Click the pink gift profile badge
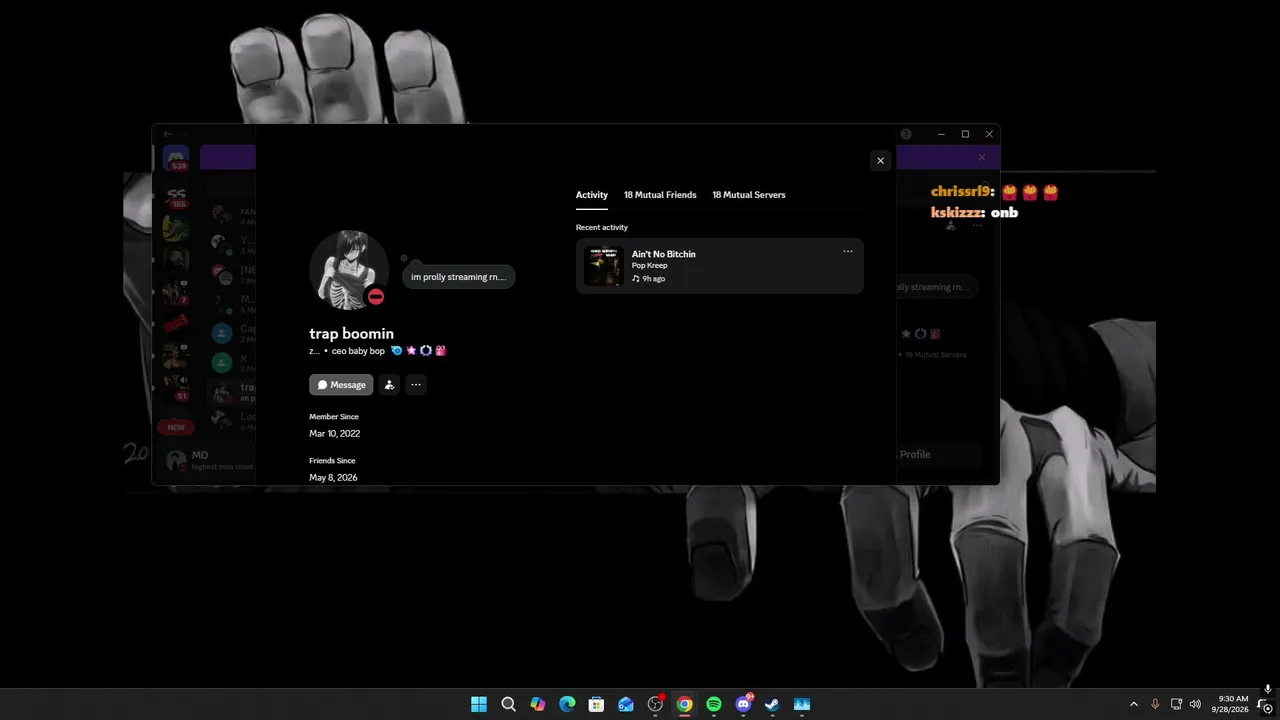Image resolution: width=1280 pixels, height=720 pixels. tap(440, 351)
